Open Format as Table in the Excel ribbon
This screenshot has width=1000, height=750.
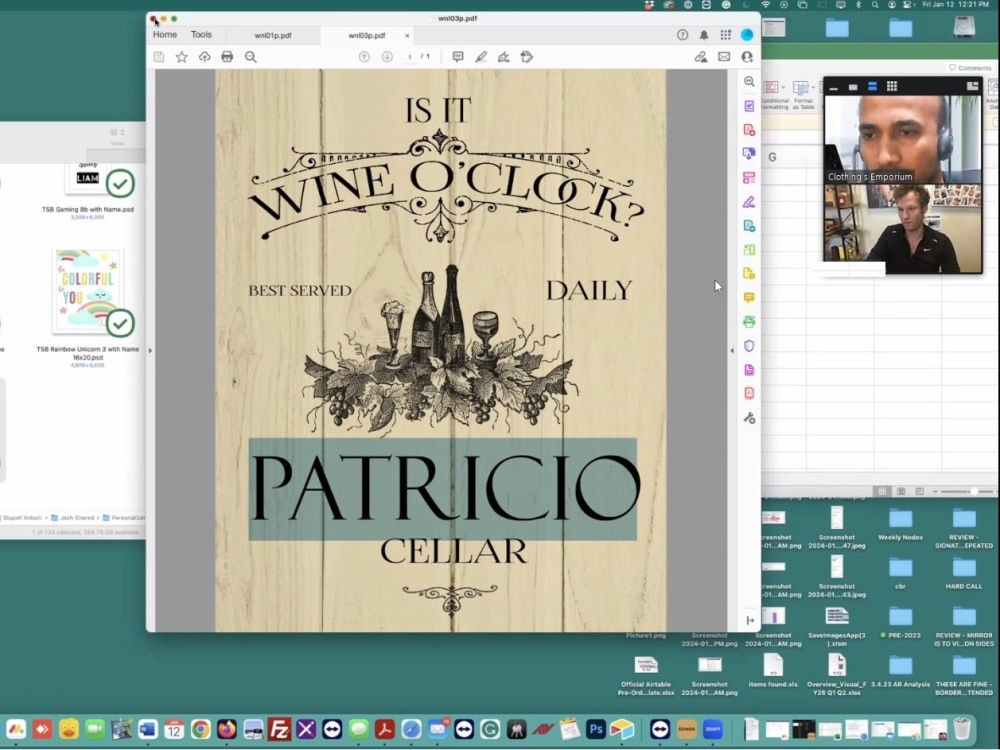pyautogui.click(x=803, y=96)
